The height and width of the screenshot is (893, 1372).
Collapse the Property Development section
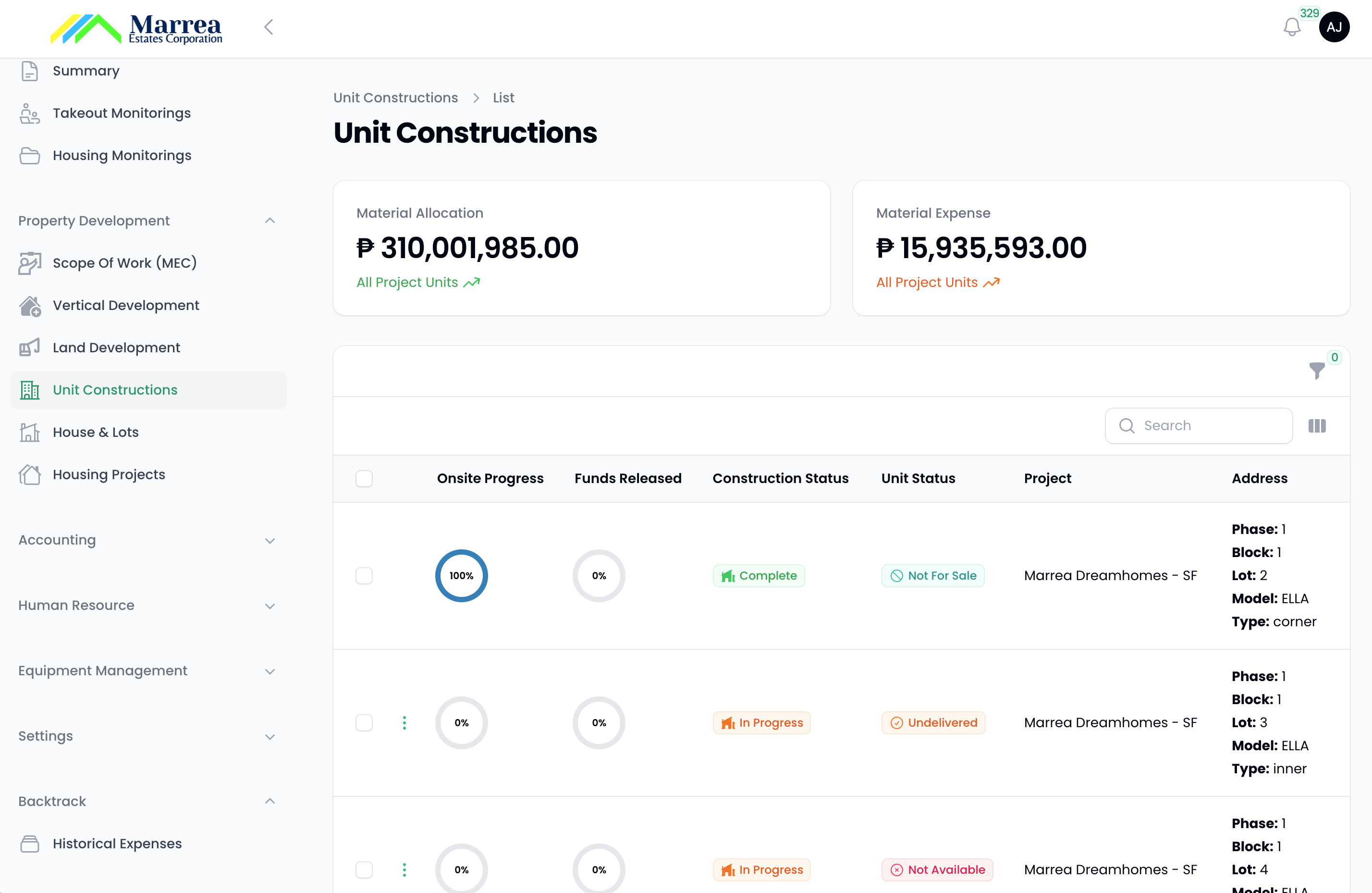[x=270, y=220]
